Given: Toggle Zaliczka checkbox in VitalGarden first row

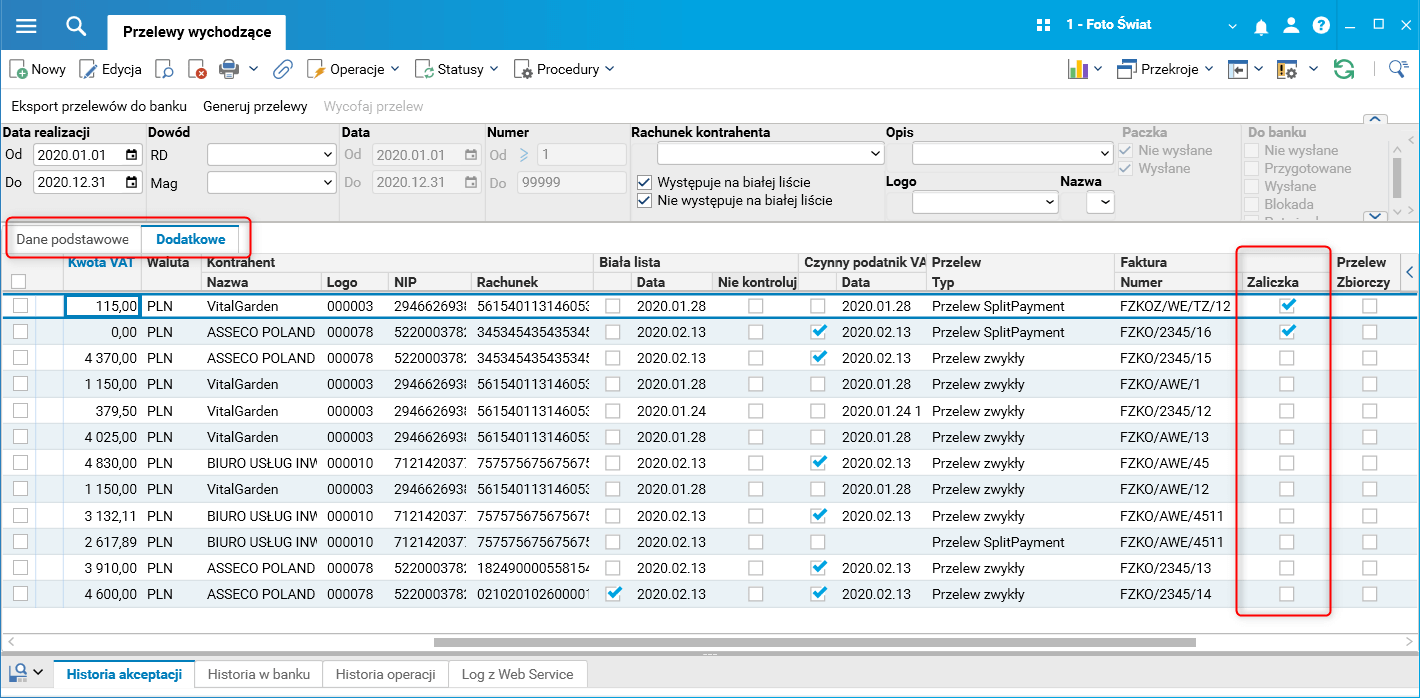Looking at the screenshot, I should click(x=1287, y=306).
